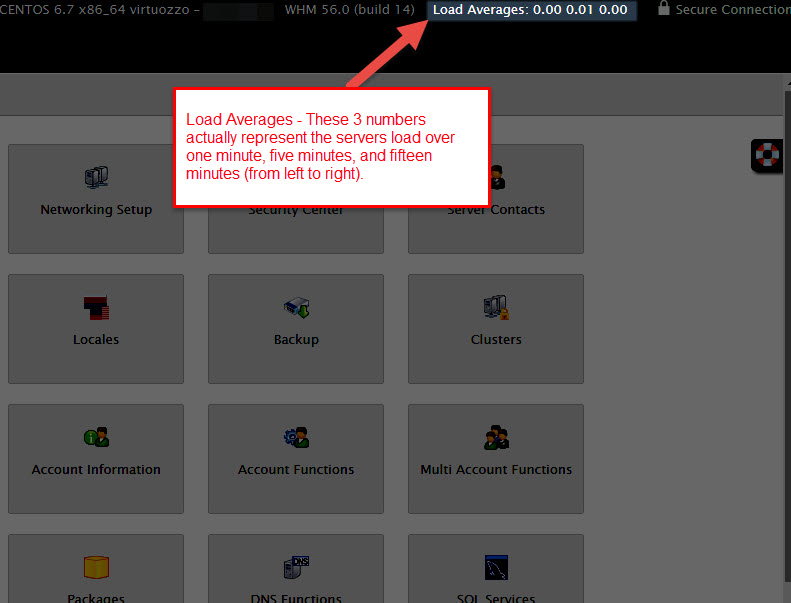Open the Backup drive icon

tap(296, 308)
